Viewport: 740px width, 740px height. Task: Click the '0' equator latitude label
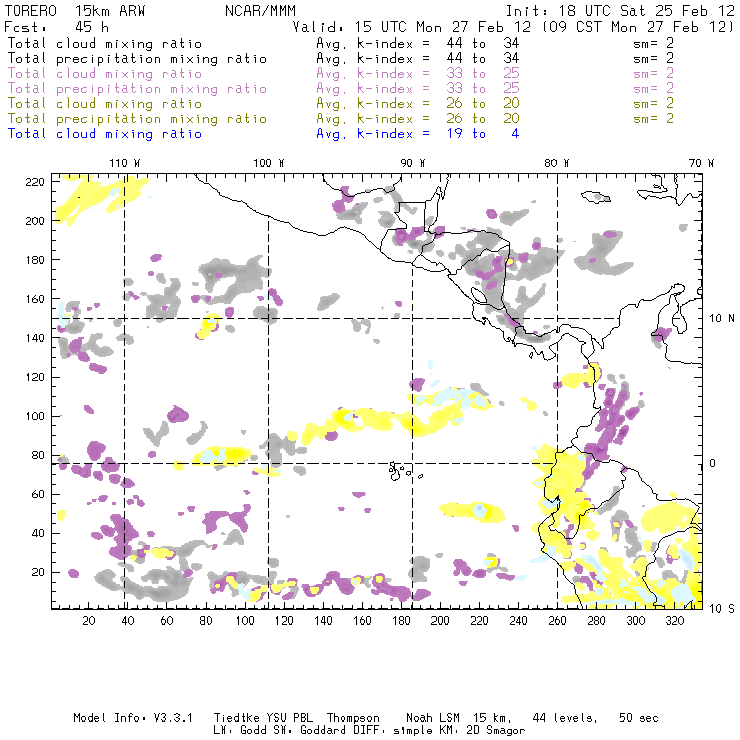click(x=713, y=464)
